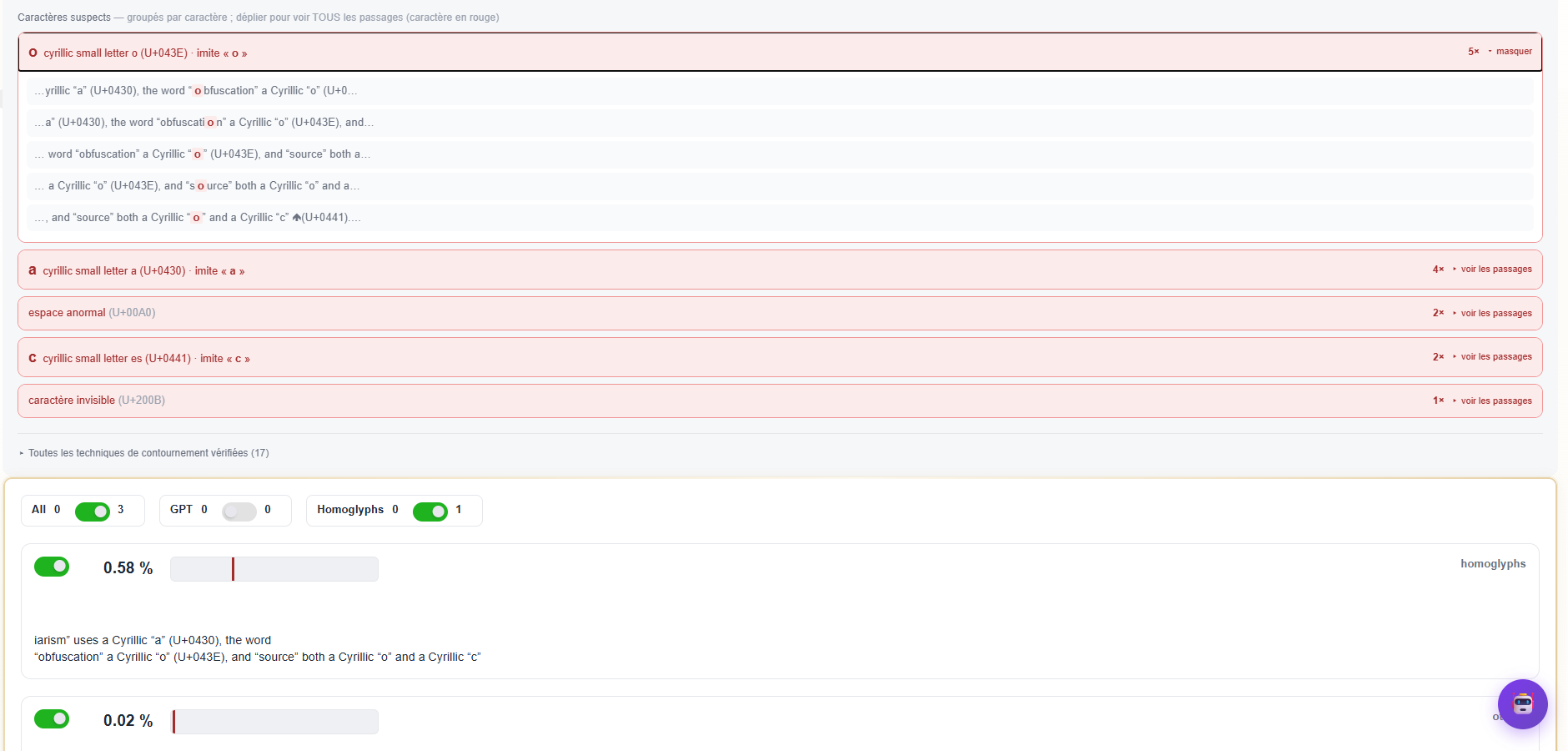Viewport: 1568px width, 751px height.
Task: Click the 0.02 % score bar
Action: (x=274, y=722)
